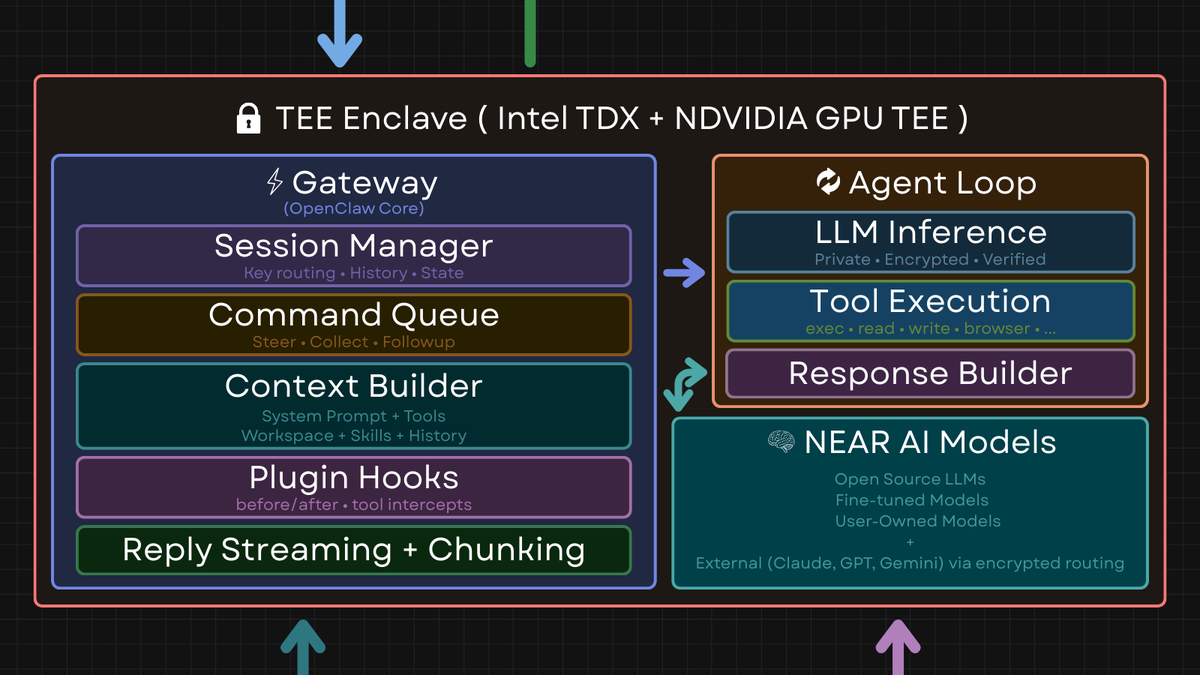Select the Context Builder heading
1200x675 pixels.
354,386
